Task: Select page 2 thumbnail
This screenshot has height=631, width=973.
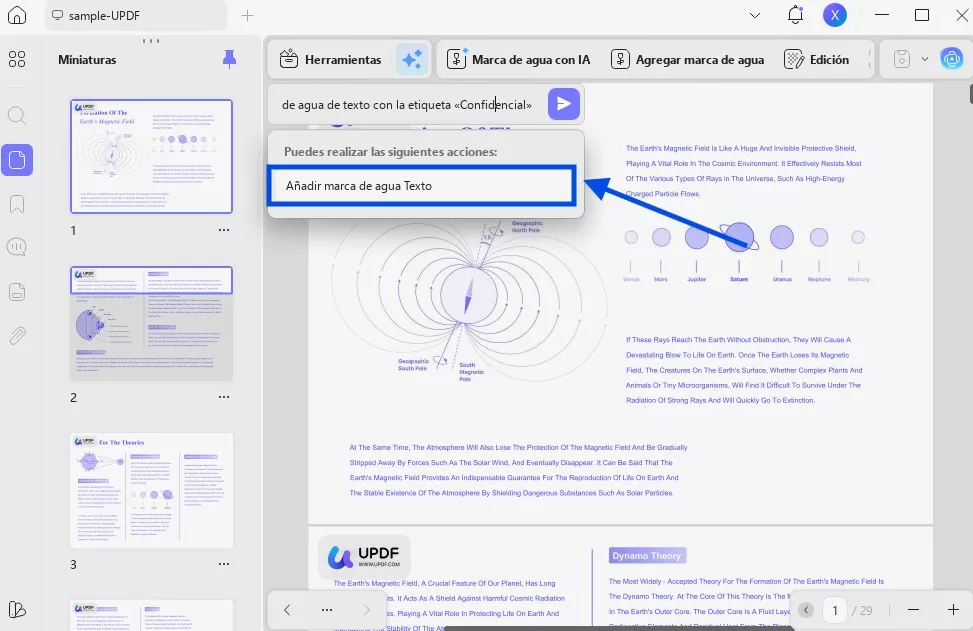Action: pos(151,323)
